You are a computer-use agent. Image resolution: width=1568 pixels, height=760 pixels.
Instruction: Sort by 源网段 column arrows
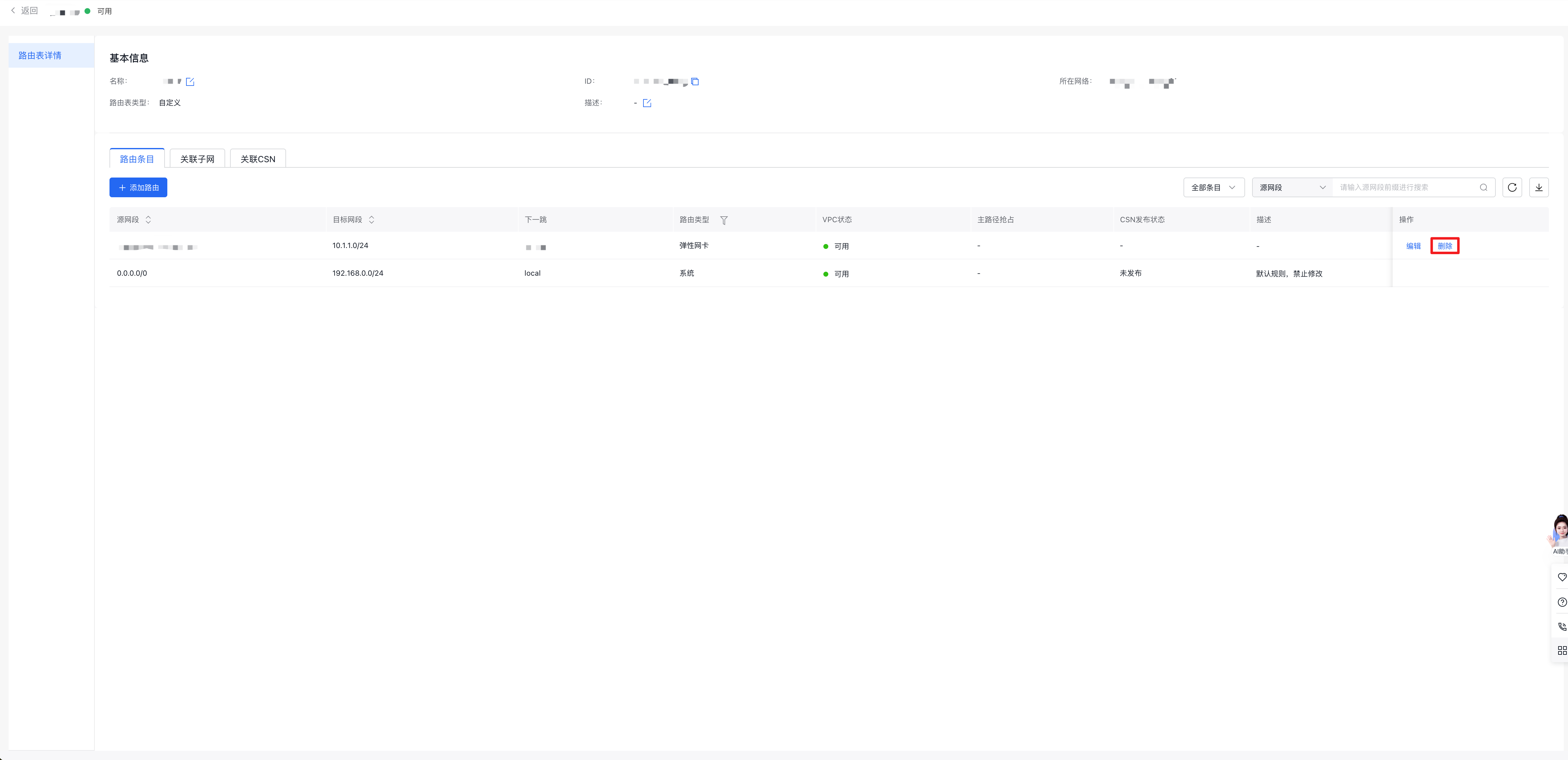[148, 220]
